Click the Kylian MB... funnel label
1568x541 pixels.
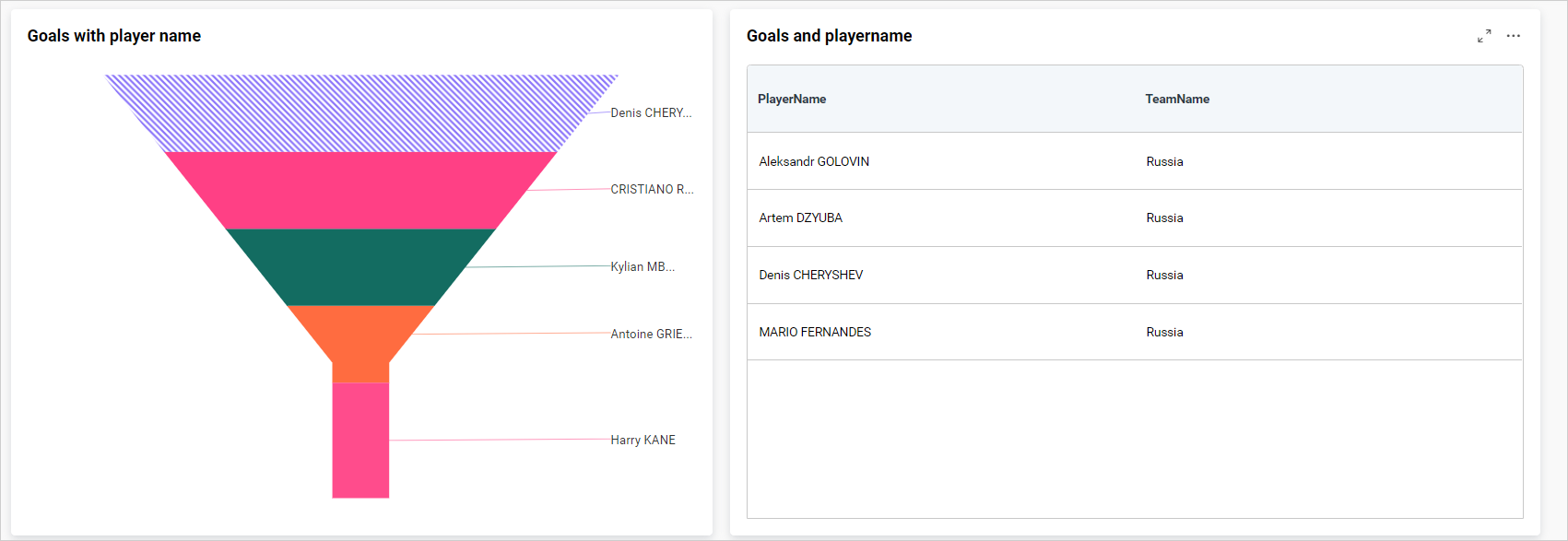(x=643, y=267)
